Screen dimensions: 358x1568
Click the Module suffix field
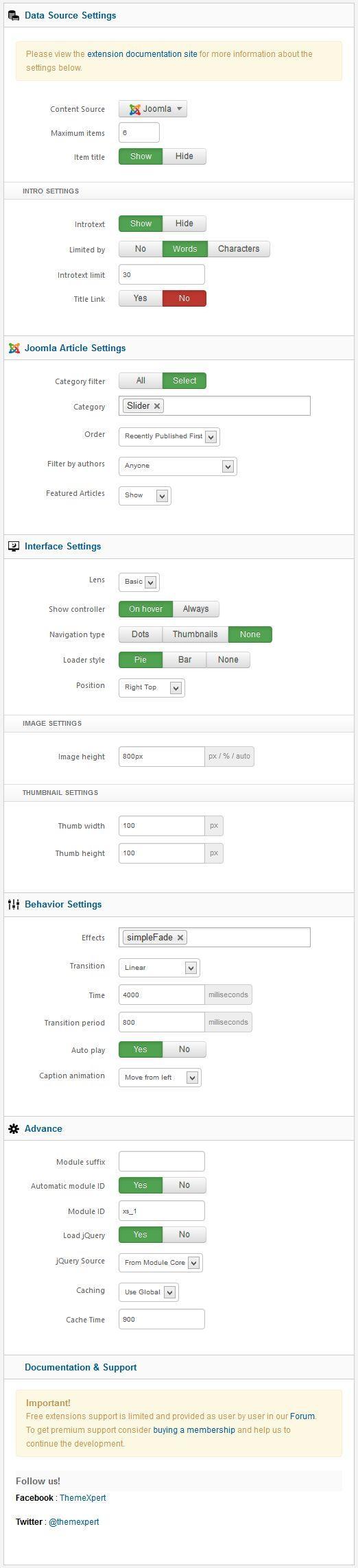162,1161
